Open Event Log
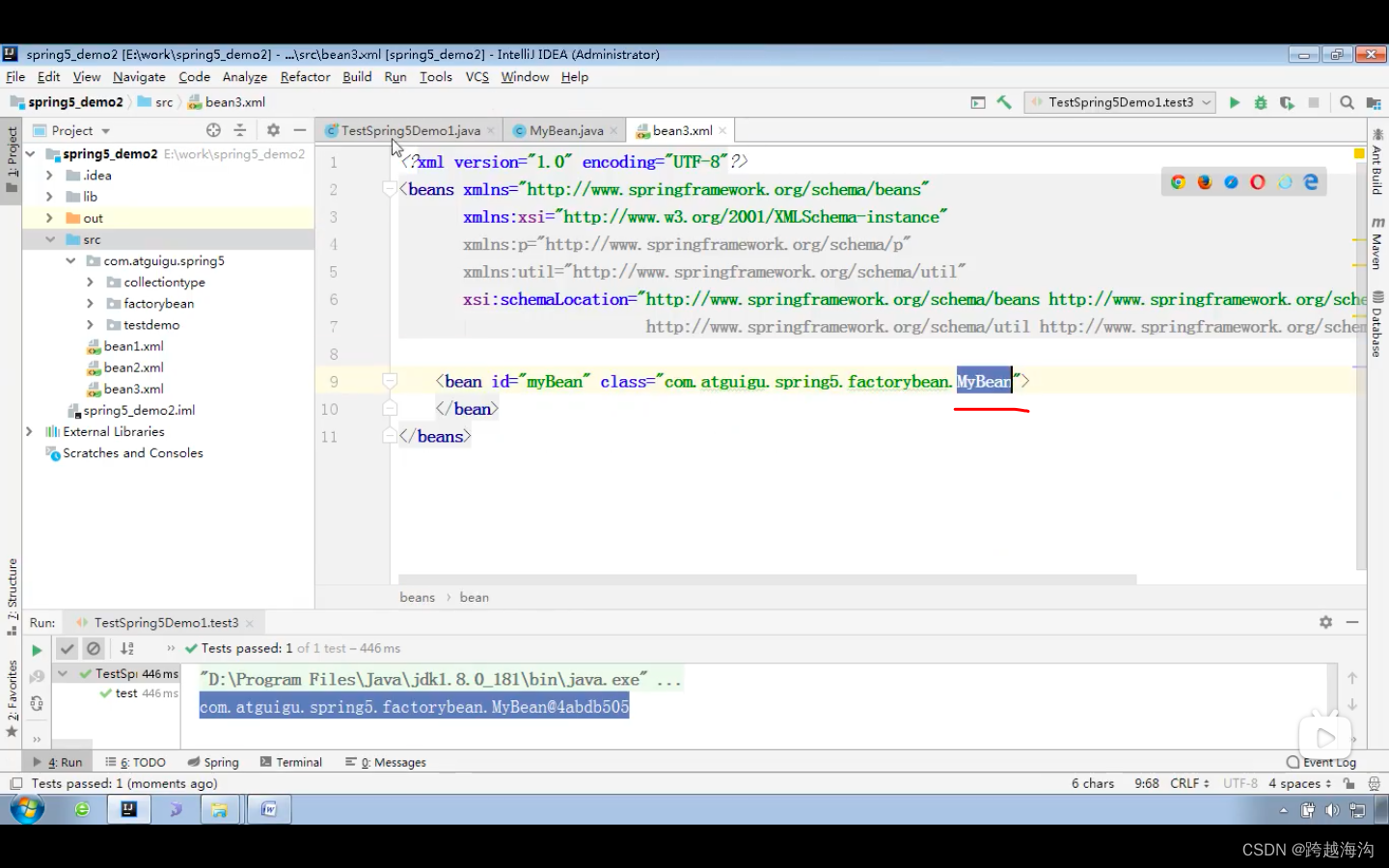 point(1321,762)
